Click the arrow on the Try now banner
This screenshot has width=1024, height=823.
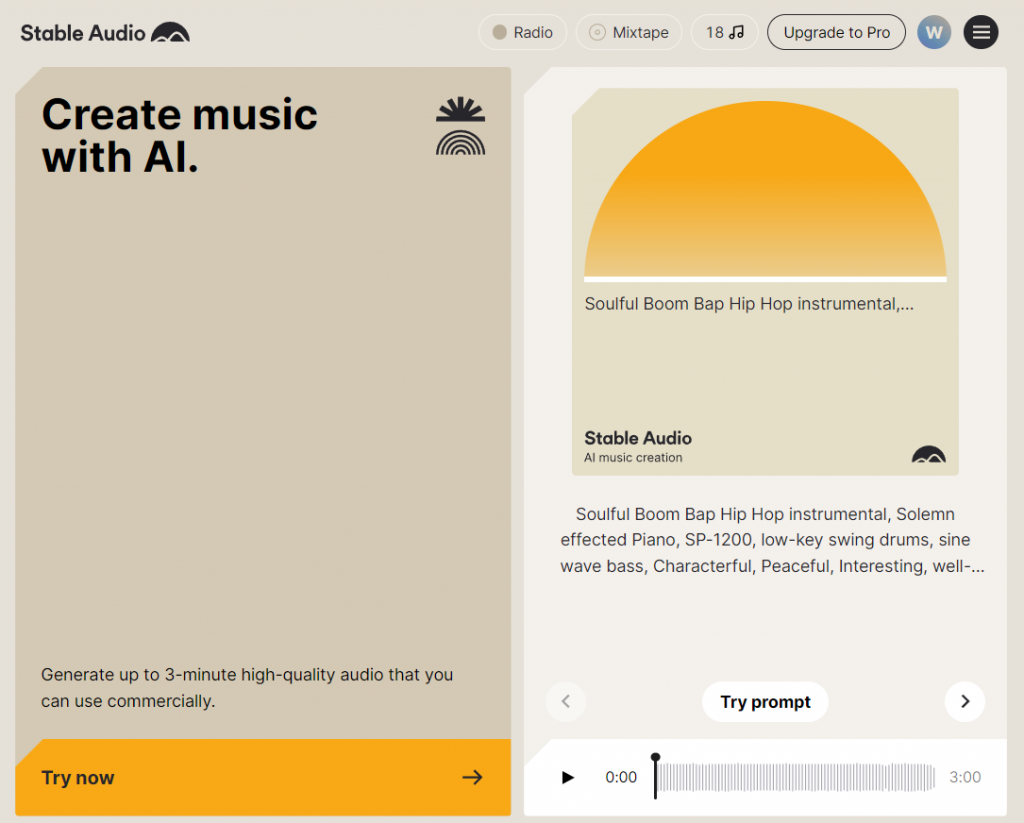point(472,778)
